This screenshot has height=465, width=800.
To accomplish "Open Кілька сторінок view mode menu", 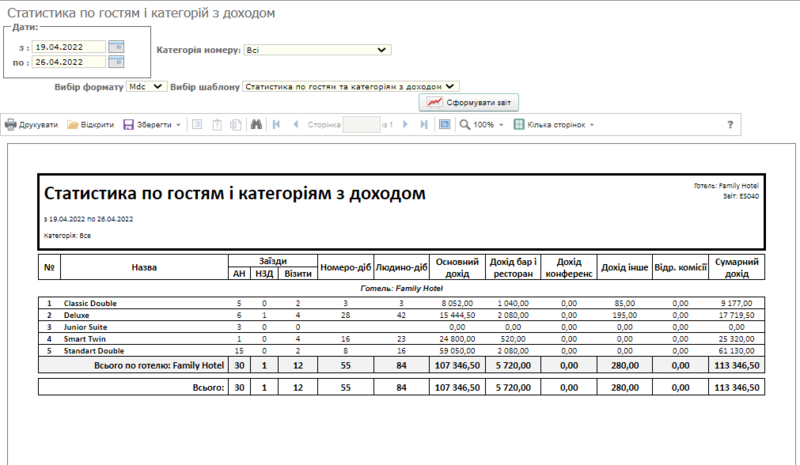I will pos(554,125).
